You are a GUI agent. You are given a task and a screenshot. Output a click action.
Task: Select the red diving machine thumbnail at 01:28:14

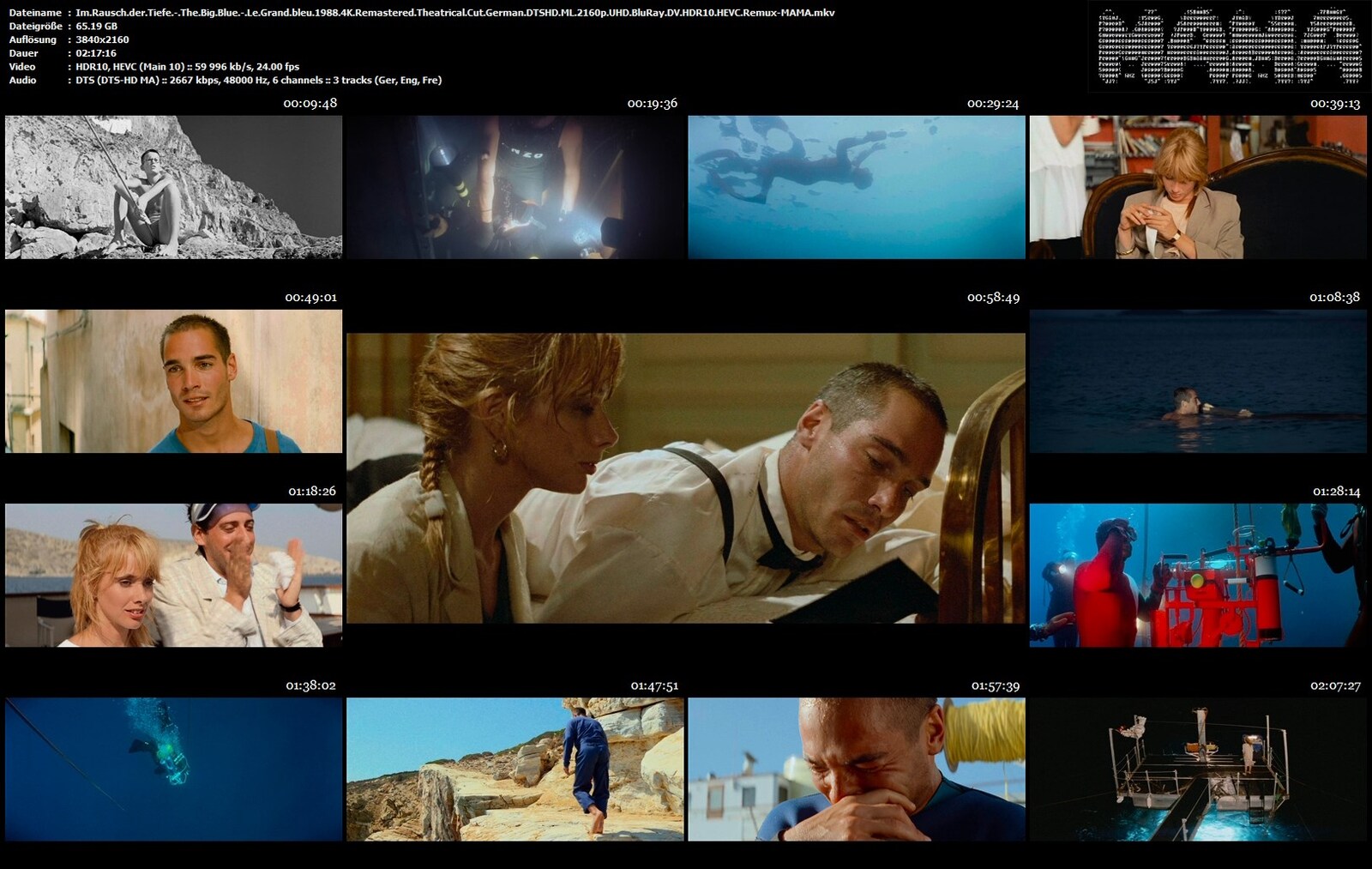pos(1198,575)
